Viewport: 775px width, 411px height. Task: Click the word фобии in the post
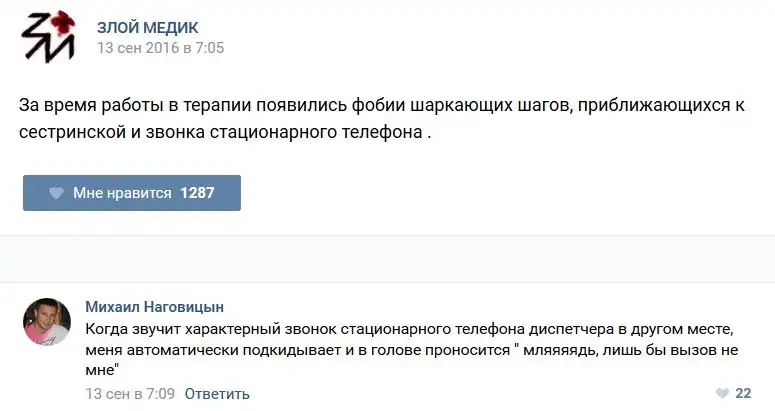(x=370, y=105)
